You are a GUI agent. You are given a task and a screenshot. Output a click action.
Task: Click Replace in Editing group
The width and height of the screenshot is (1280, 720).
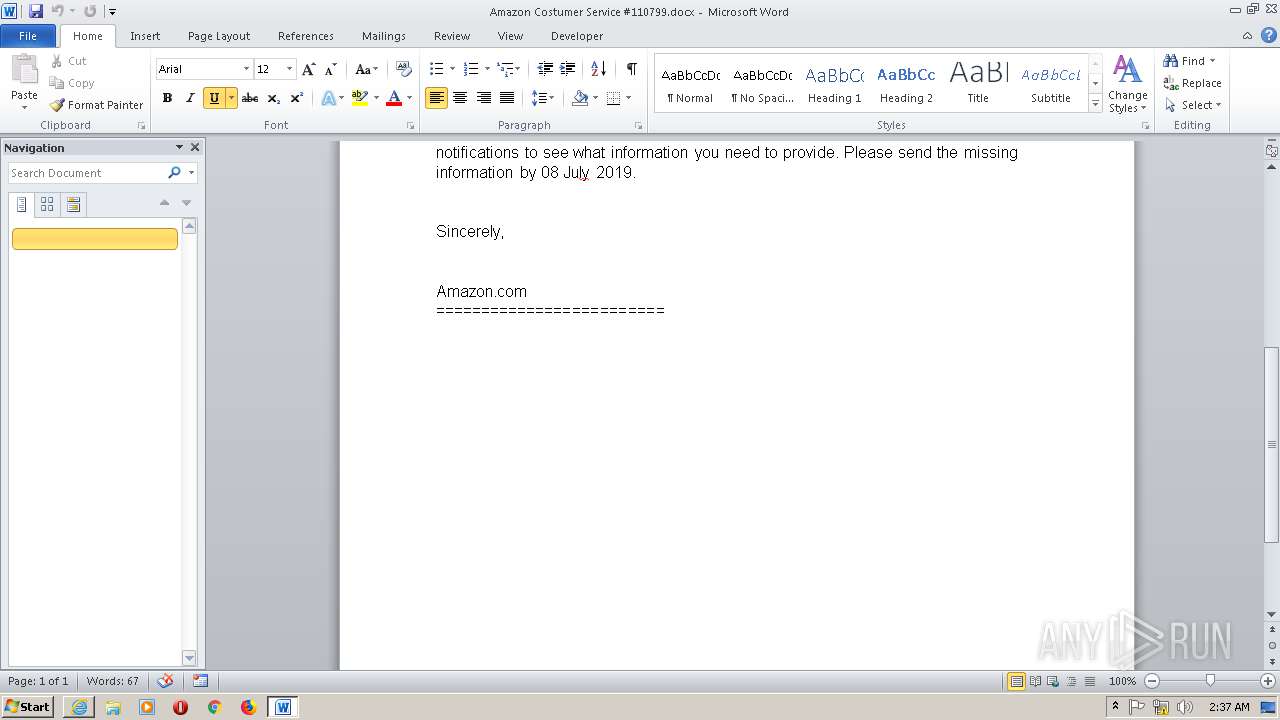(x=1192, y=83)
